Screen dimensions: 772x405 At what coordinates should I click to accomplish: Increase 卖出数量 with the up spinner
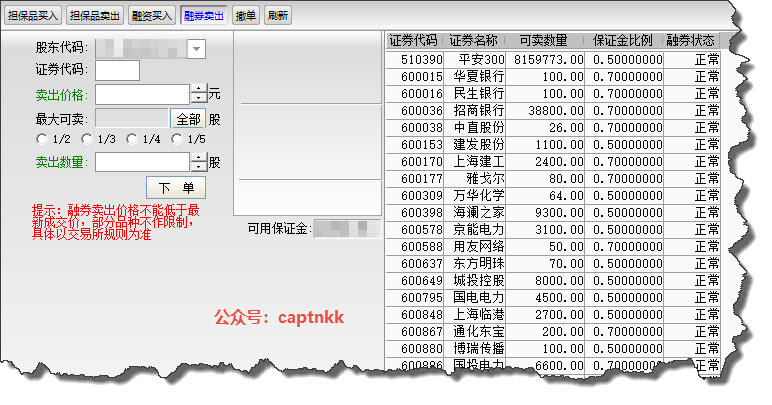pos(198,157)
